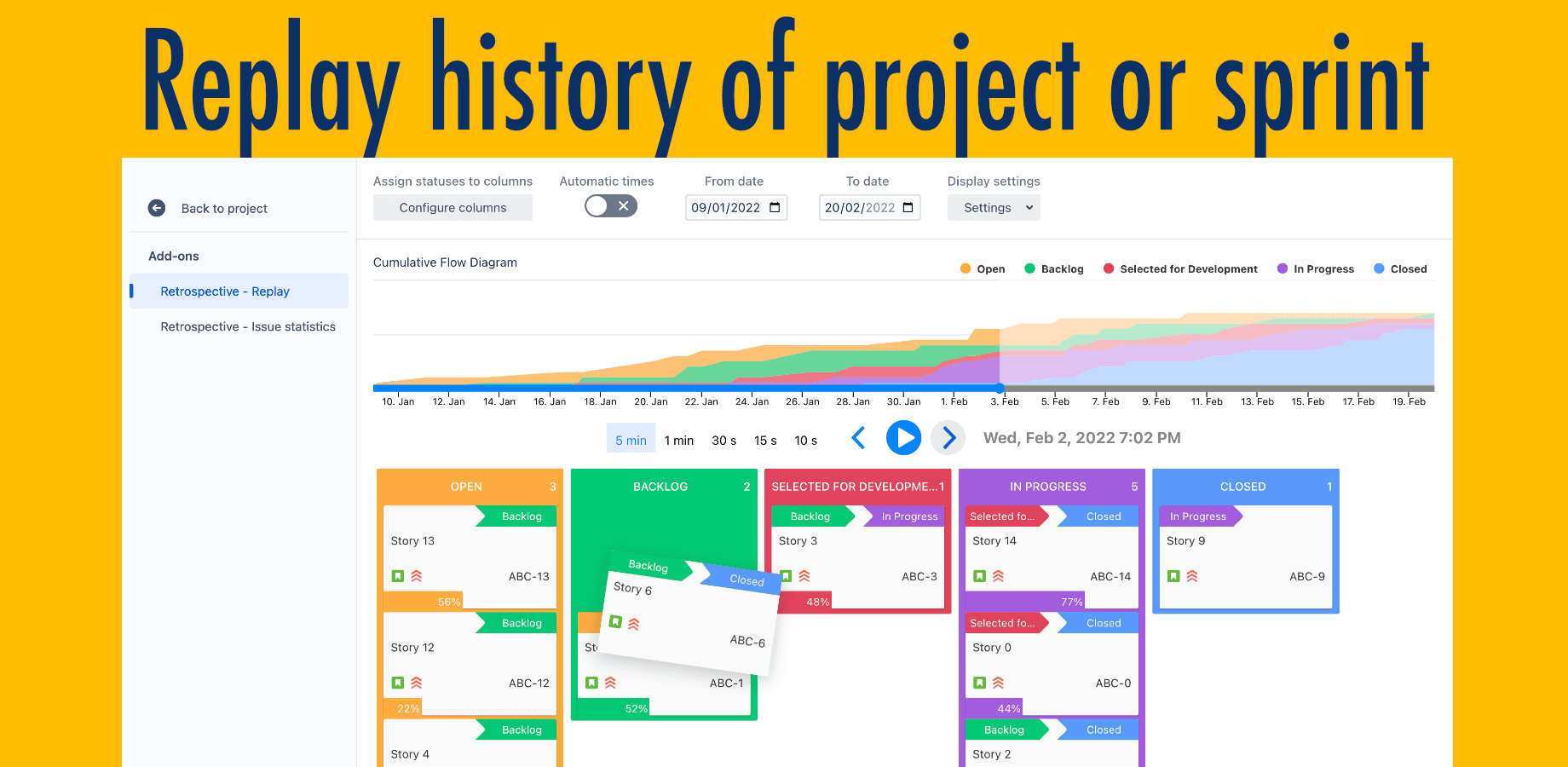Open From date calendar picker icon
This screenshot has height=767, width=1568.
[775, 207]
